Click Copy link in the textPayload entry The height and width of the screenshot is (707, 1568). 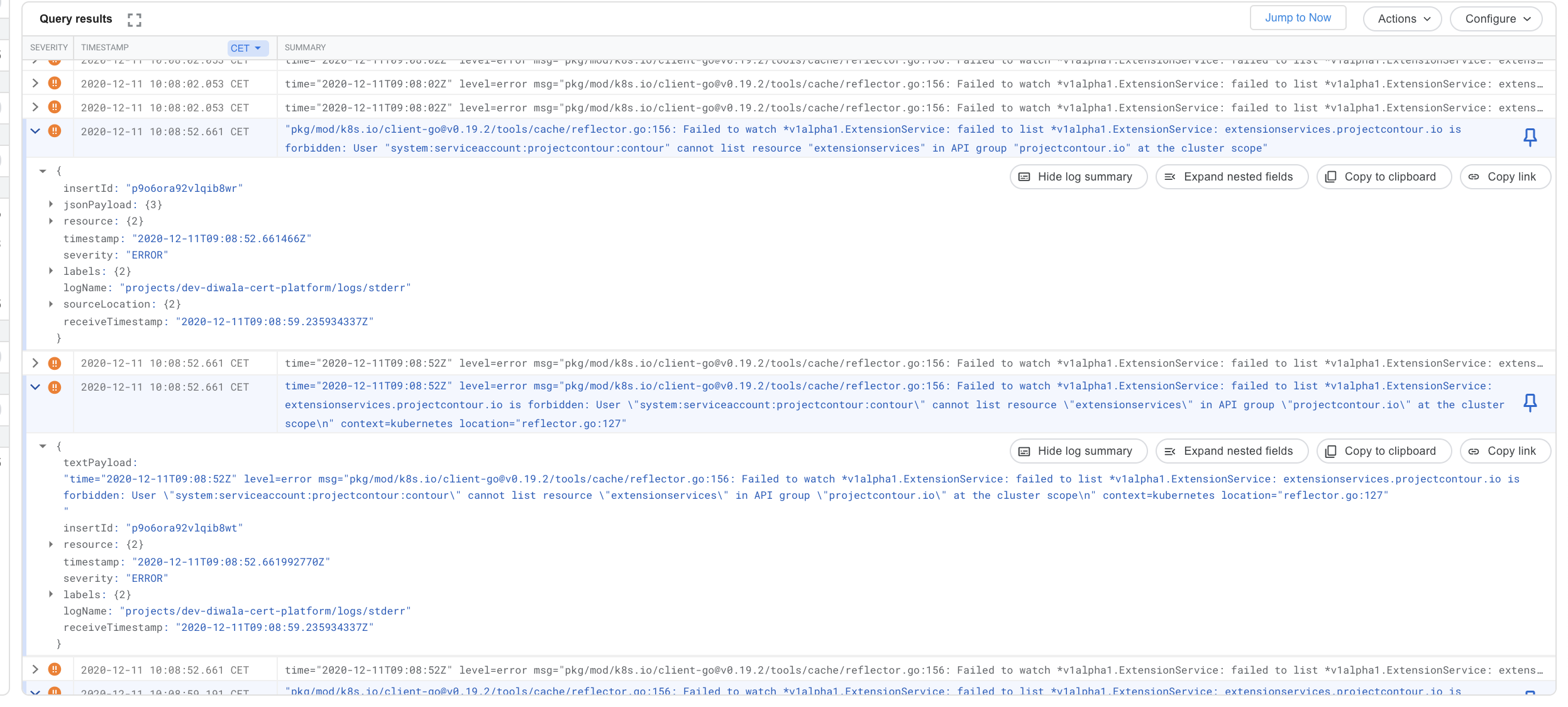[x=1505, y=451]
